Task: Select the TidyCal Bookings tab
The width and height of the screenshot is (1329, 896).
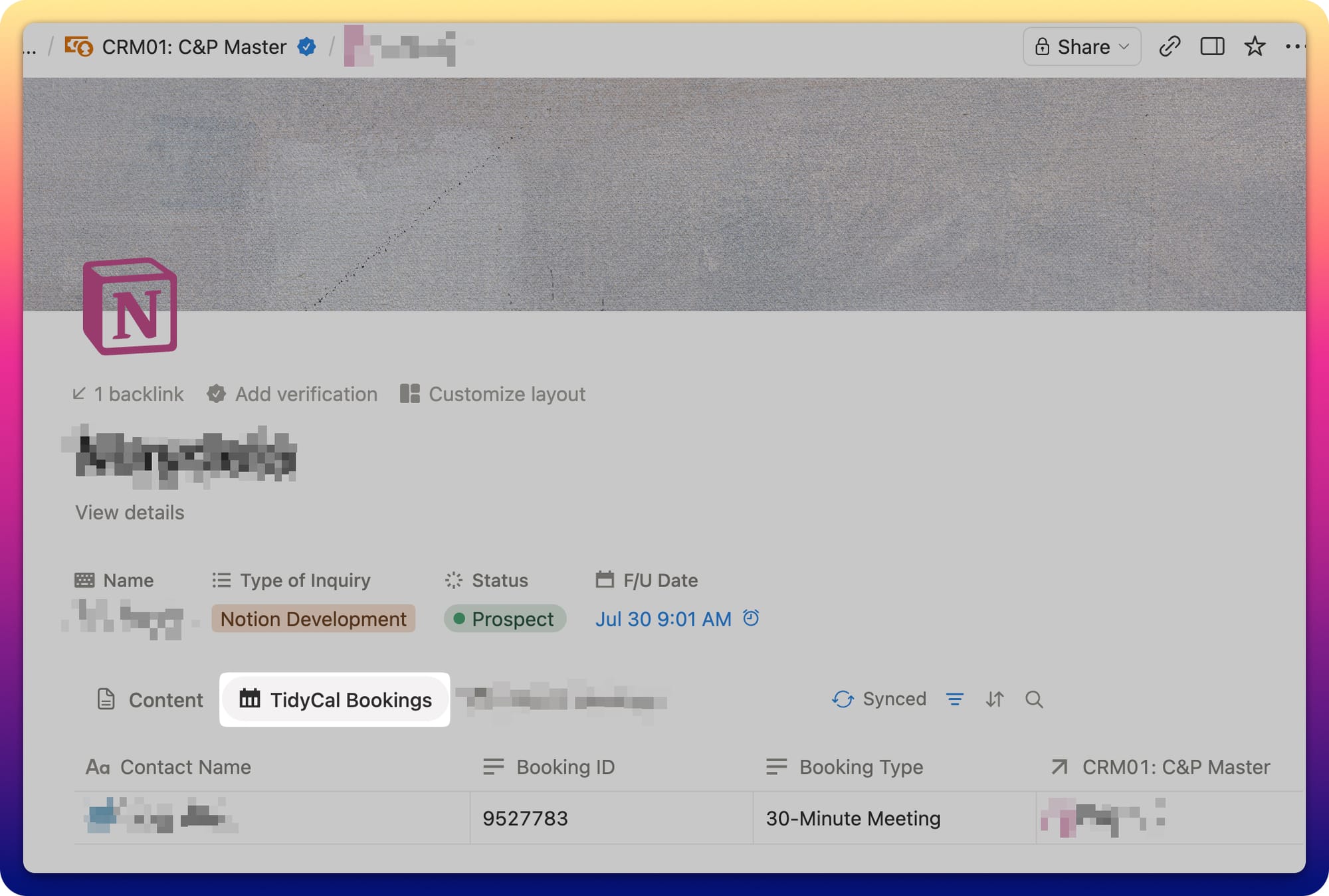Action: (x=335, y=699)
